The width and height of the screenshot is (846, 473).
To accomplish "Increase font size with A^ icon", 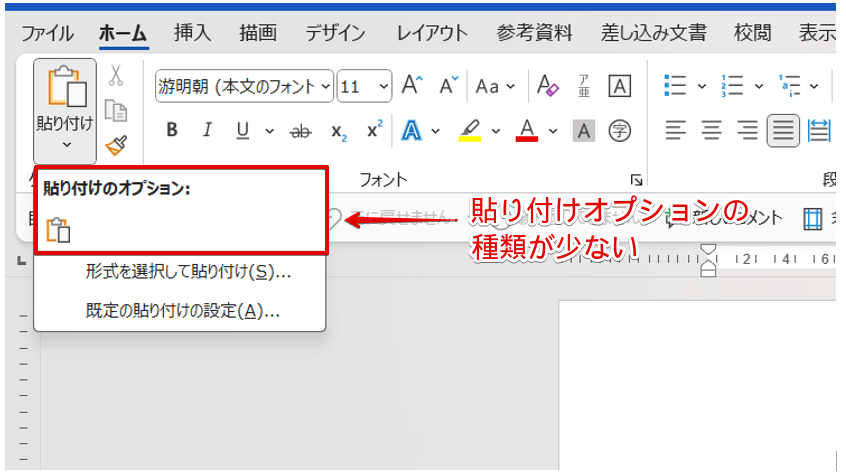I will (412, 85).
